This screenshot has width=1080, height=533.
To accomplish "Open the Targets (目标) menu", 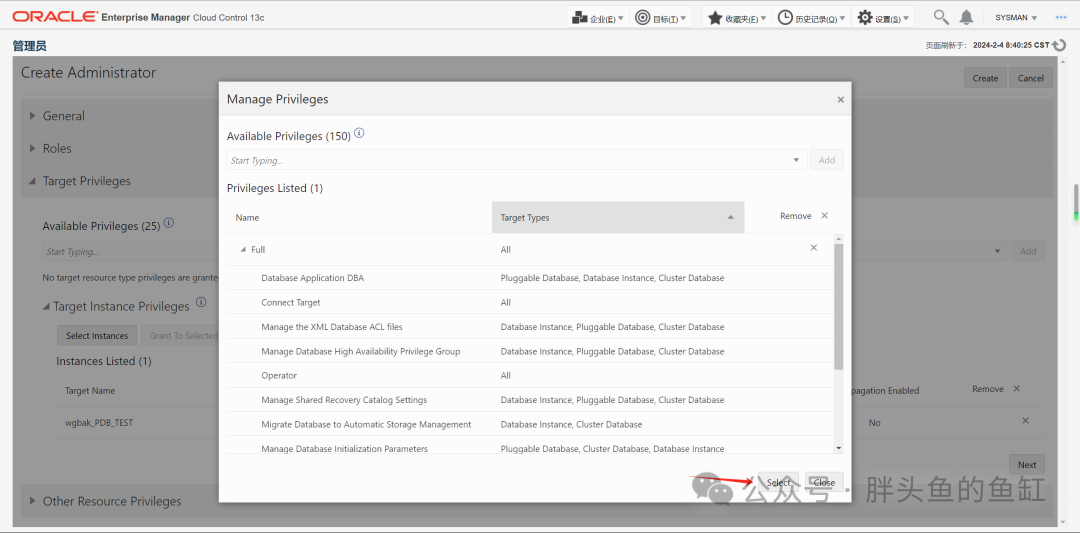I will 661,18.
